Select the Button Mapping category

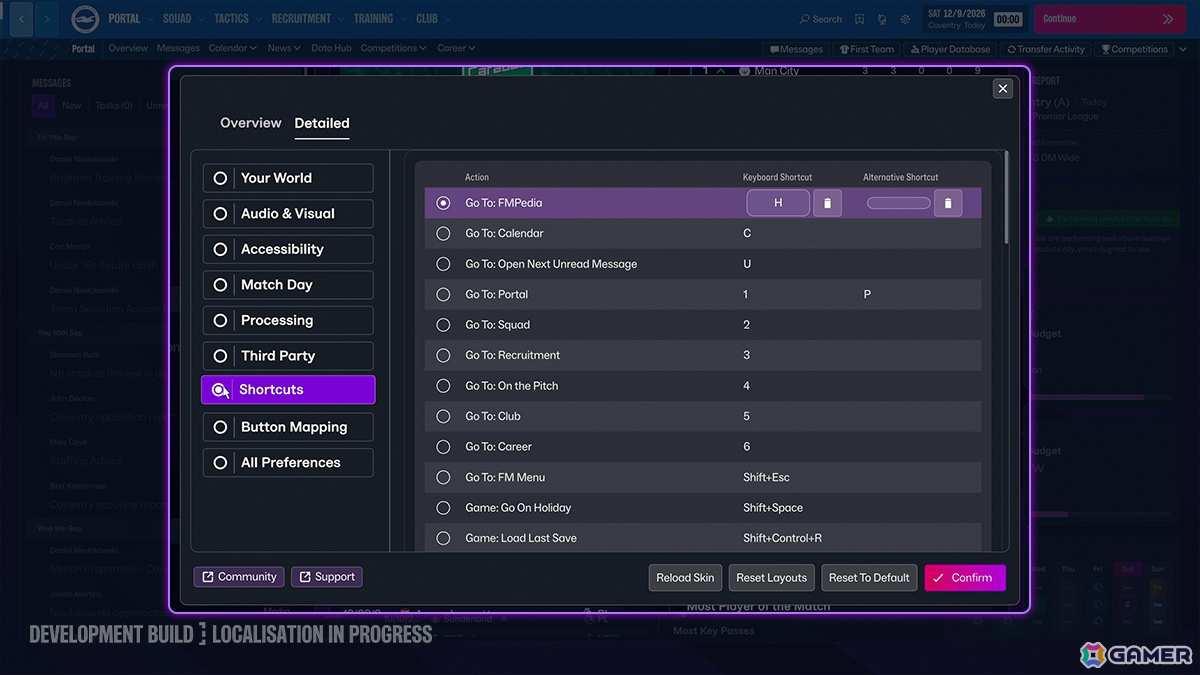pyautogui.click(x=288, y=427)
